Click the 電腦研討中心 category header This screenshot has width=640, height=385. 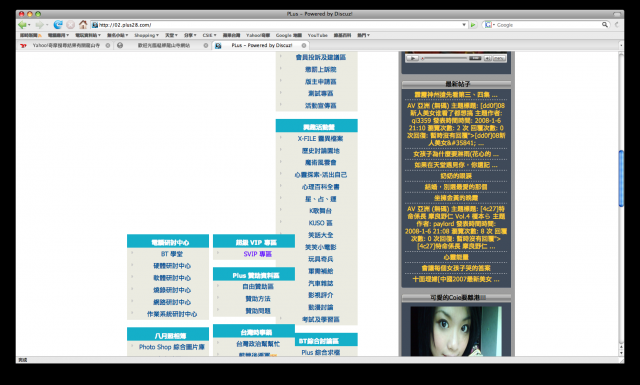(x=168, y=242)
